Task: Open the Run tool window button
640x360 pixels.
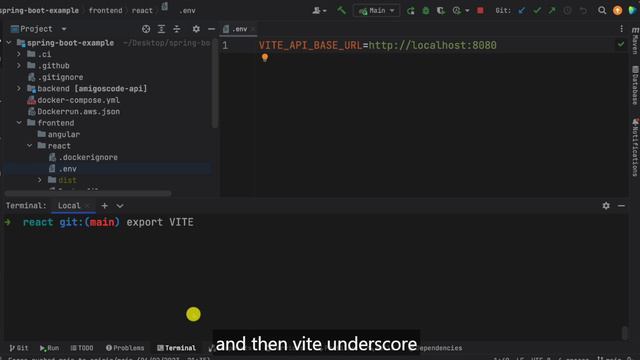Action: pos(49,348)
